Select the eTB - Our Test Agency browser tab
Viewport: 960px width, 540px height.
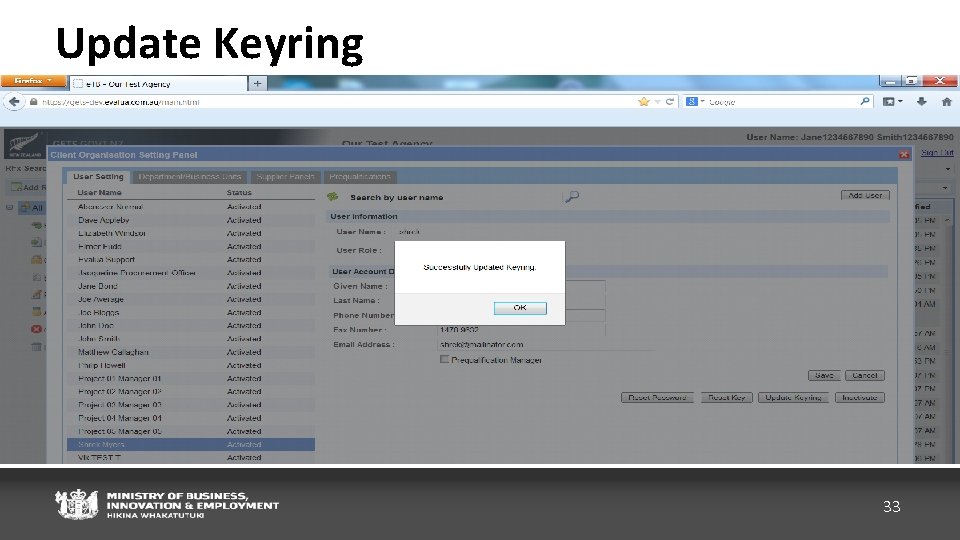(159, 83)
